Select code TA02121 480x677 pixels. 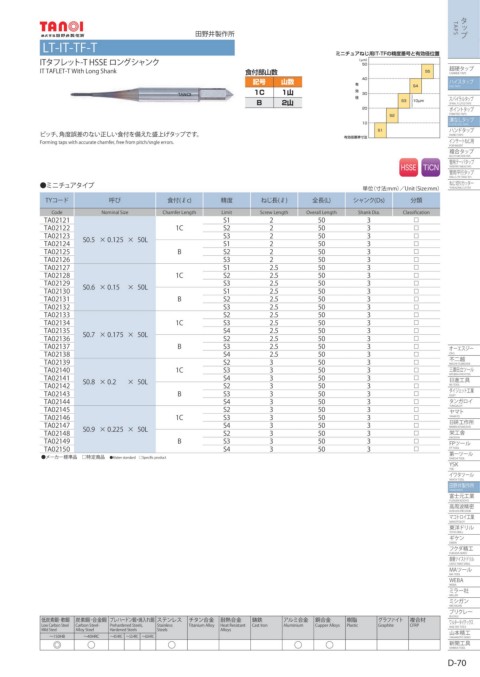pos(57,220)
